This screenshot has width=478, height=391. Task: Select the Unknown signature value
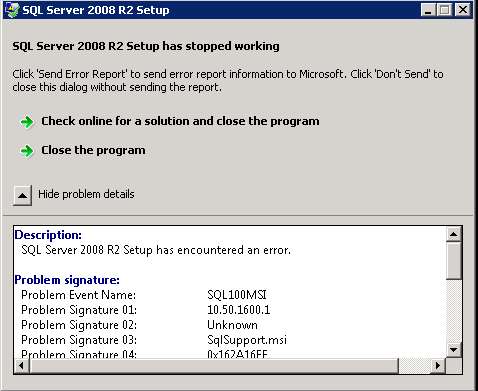[x=232, y=325]
